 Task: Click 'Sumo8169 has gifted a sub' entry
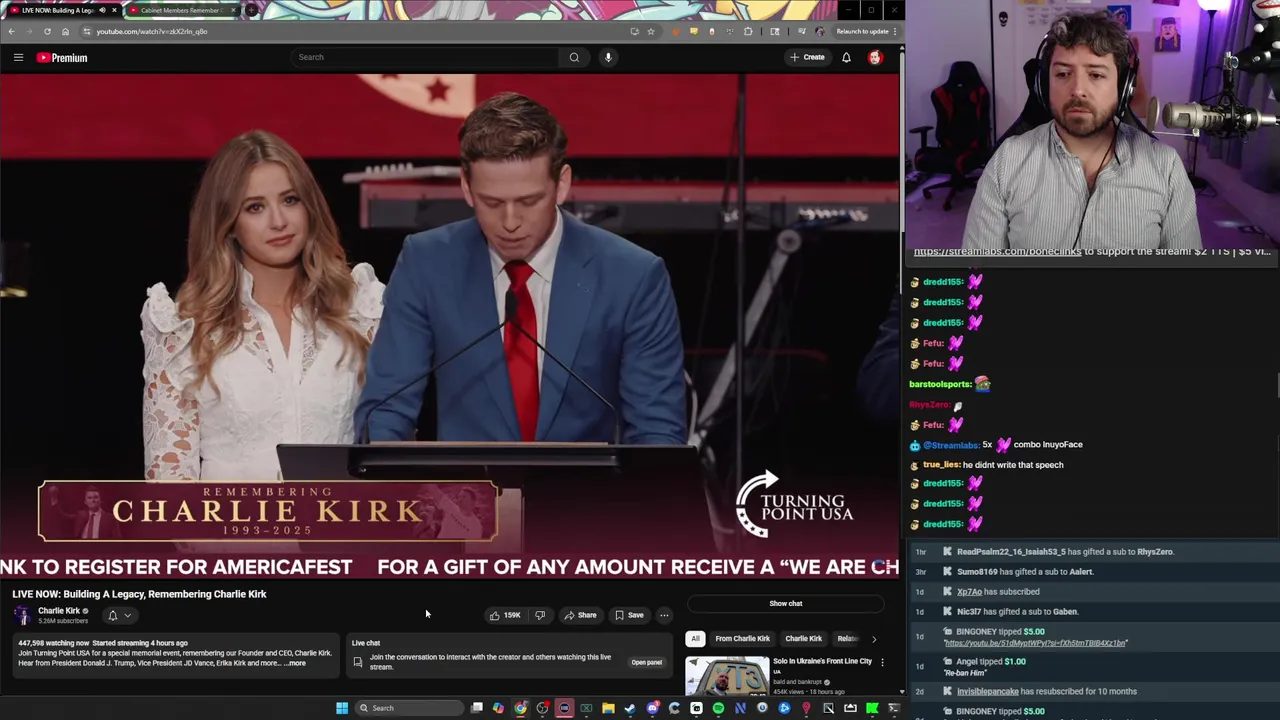point(1025,571)
